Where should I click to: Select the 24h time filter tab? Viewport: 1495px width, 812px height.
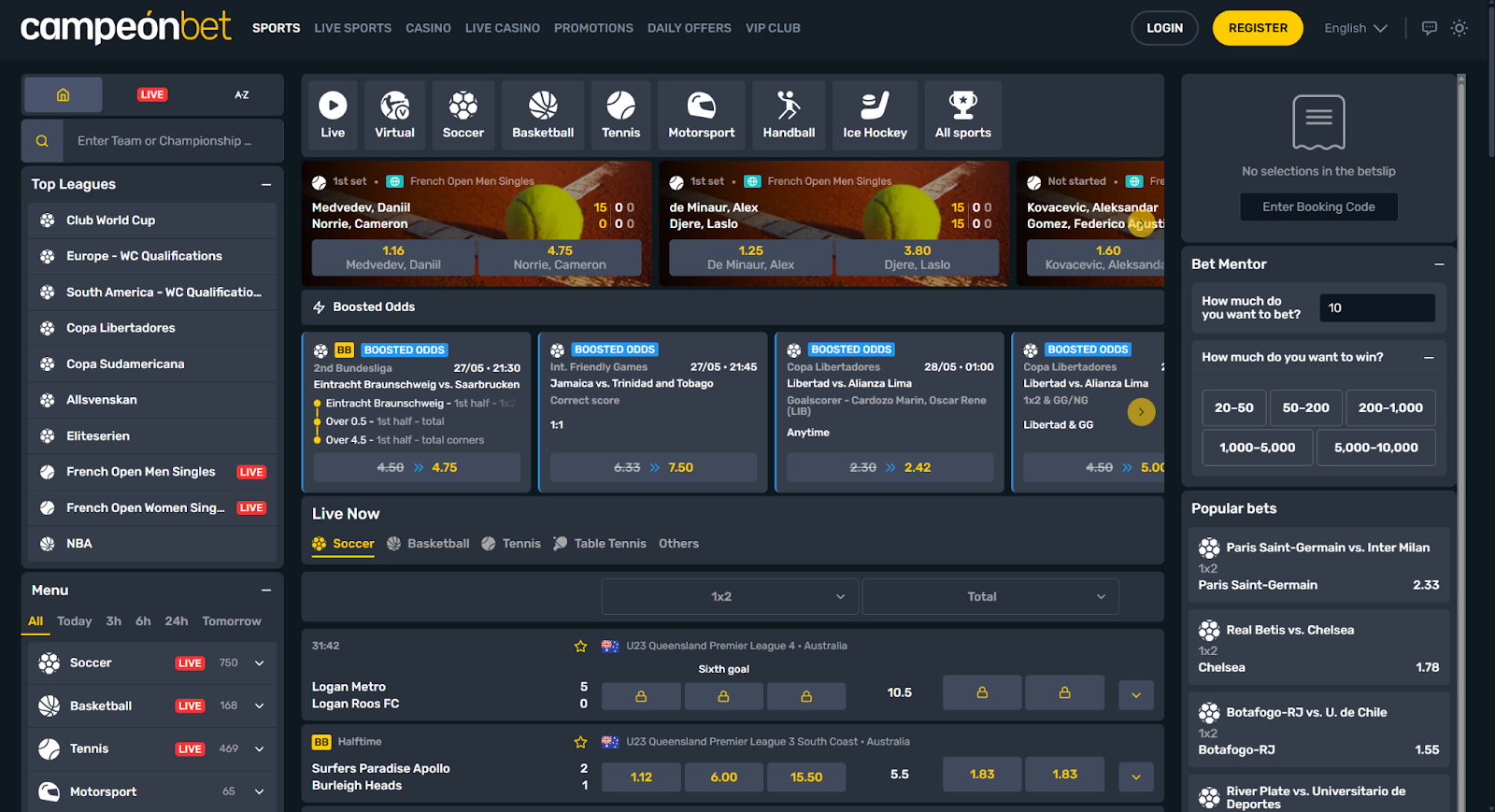pos(177,621)
